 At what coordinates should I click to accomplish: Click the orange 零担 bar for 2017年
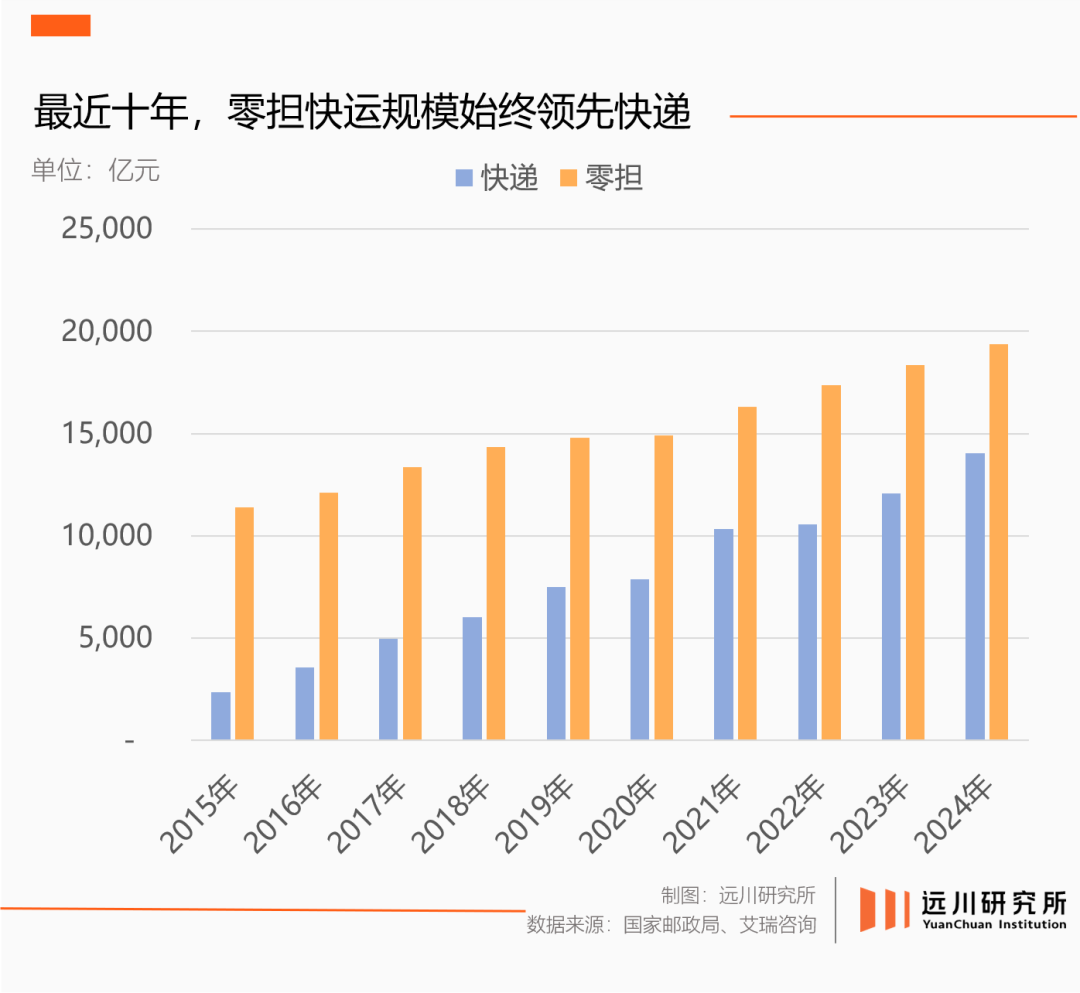(412, 604)
